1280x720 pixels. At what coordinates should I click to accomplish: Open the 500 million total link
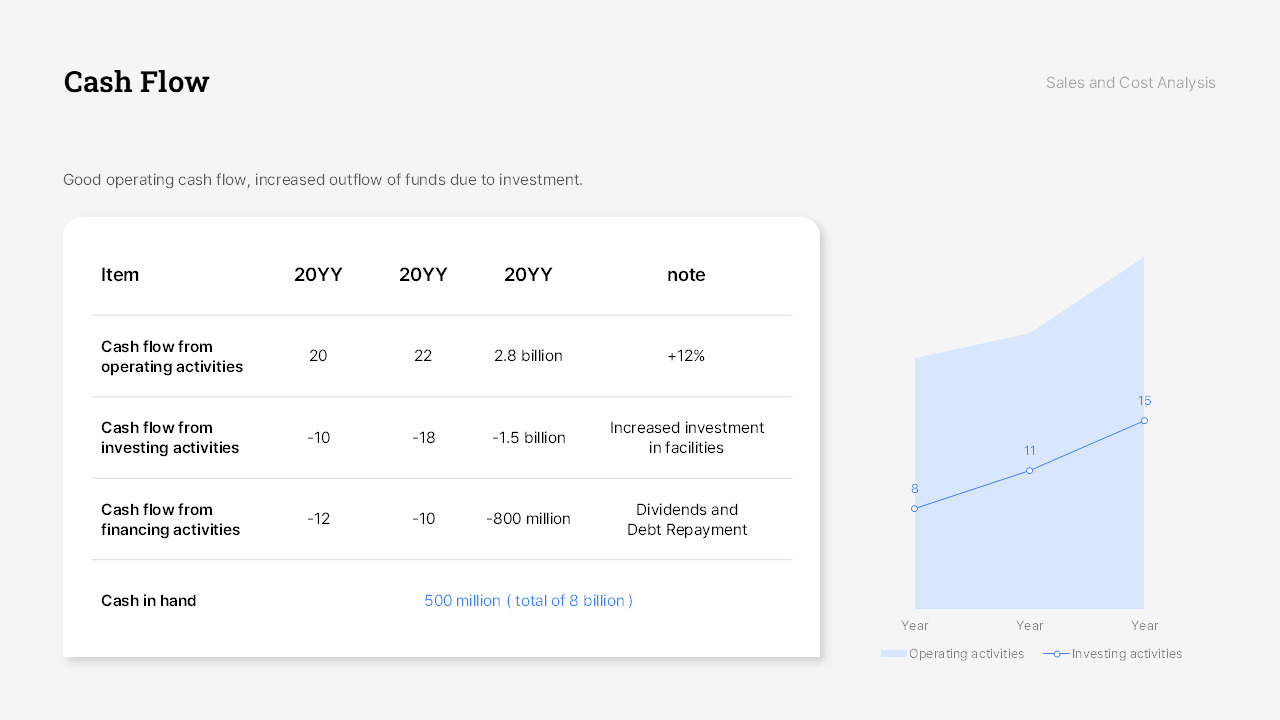(528, 600)
